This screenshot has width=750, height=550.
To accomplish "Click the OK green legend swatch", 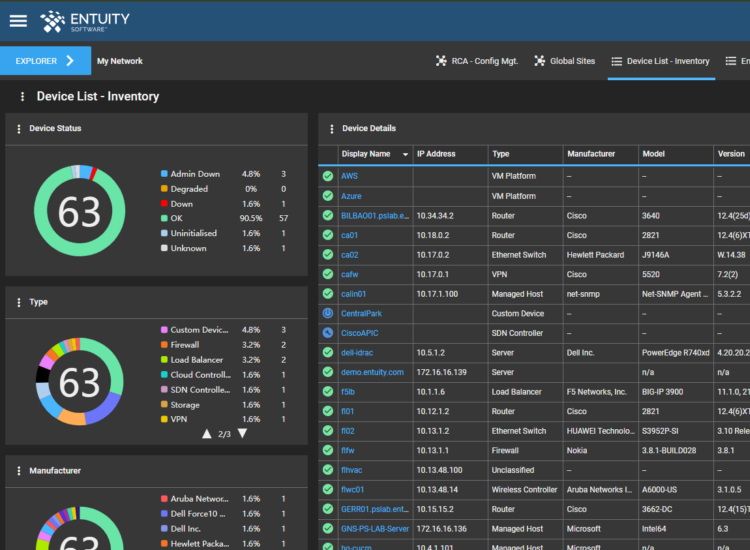I will pos(164,219).
